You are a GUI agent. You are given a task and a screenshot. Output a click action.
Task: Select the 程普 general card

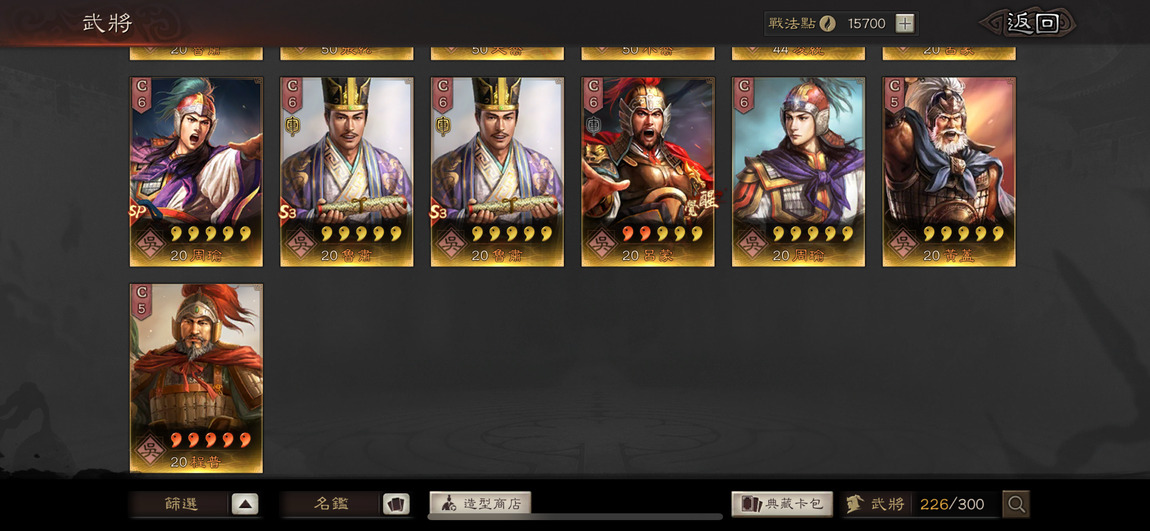(x=197, y=378)
